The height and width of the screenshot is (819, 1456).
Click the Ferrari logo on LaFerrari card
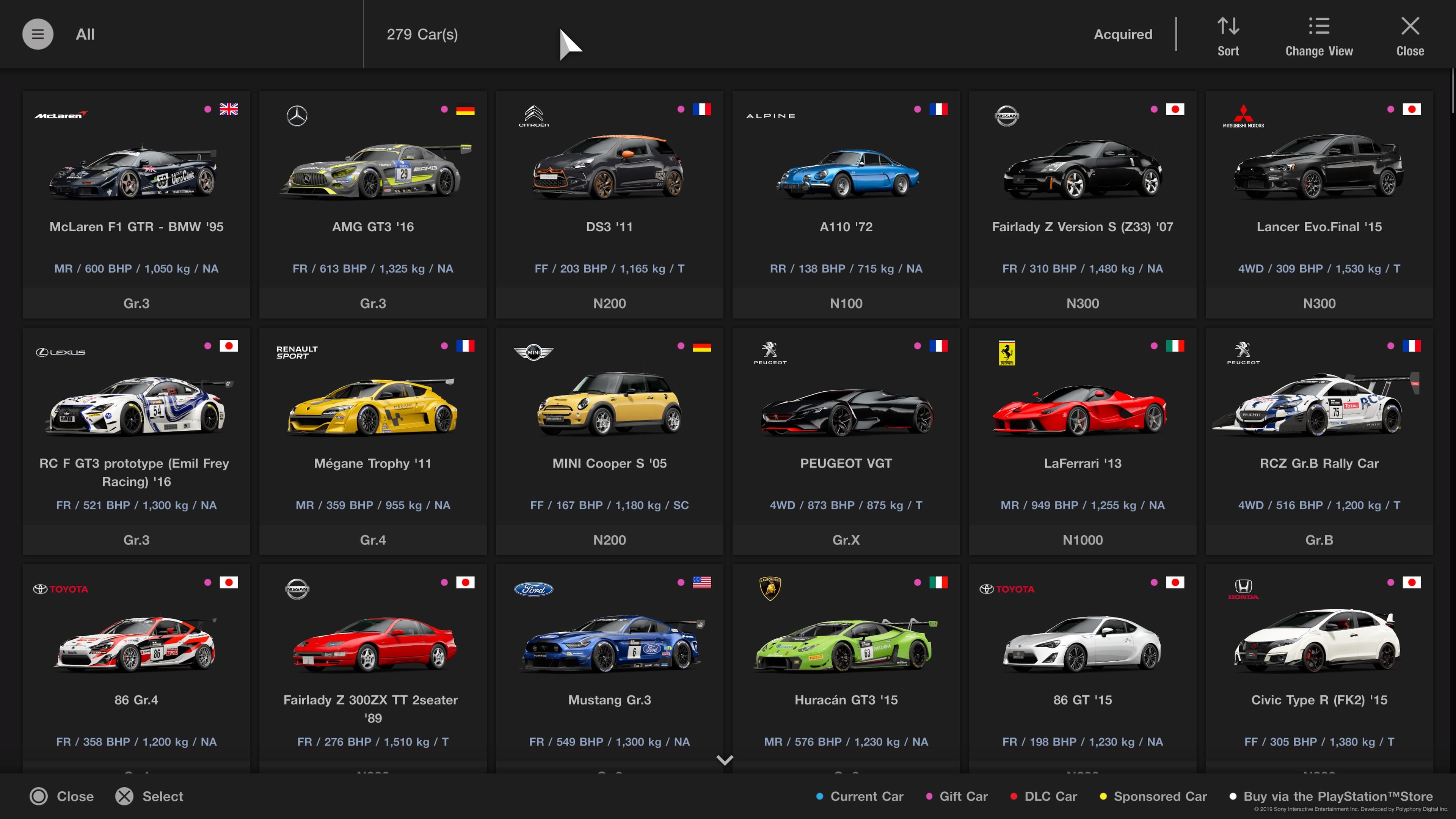pos(1007,353)
